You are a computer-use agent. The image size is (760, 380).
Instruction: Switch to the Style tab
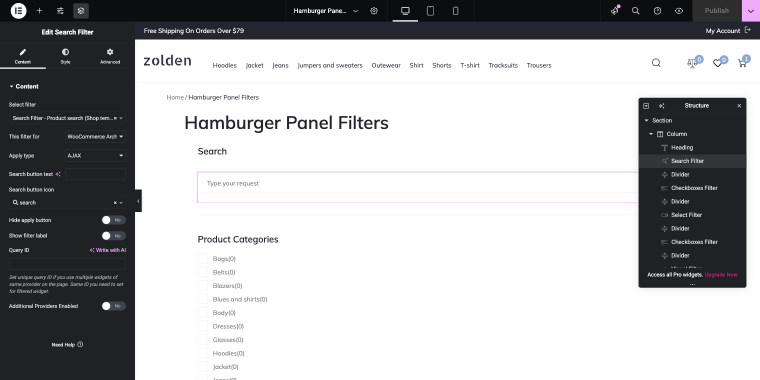coord(65,56)
